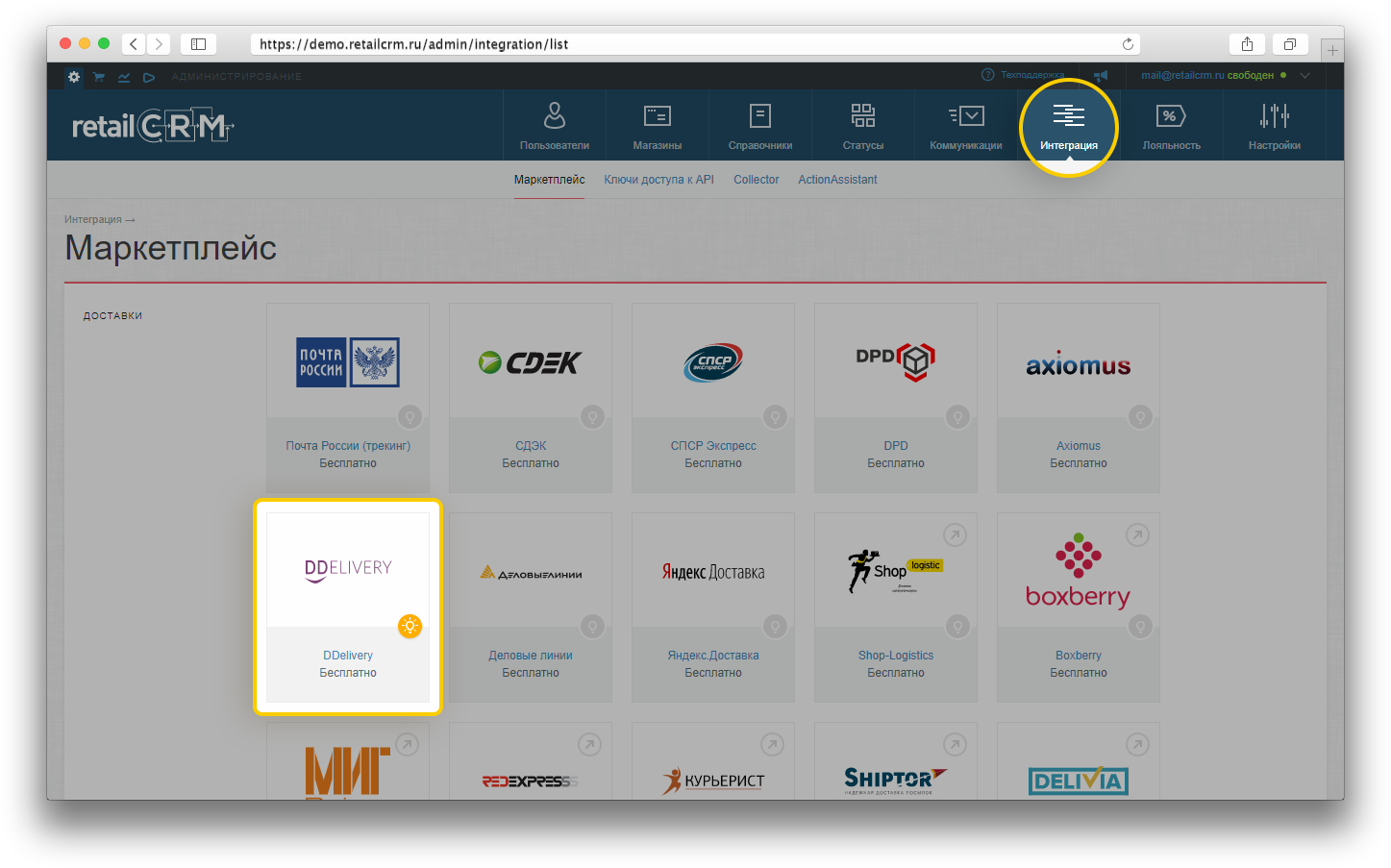Click the orange lightbulb on DDelivery card
This screenshot has width=1391, height=868.
pyautogui.click(x=410, y=627)
